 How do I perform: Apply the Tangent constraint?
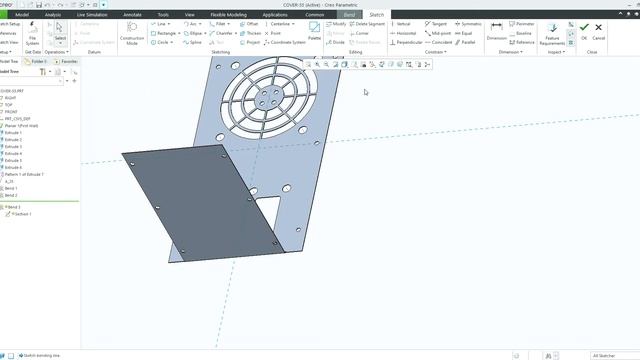coord(436,24)
